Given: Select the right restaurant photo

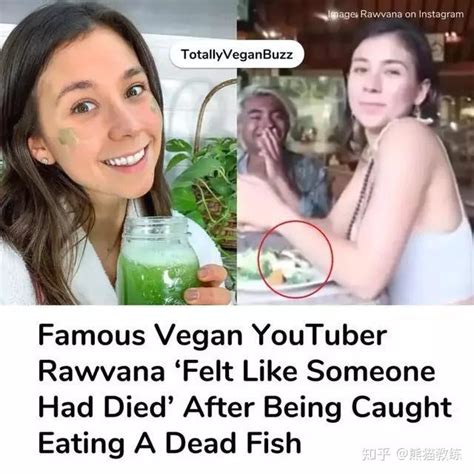Looking at the screenshot, I should point(356,152).
